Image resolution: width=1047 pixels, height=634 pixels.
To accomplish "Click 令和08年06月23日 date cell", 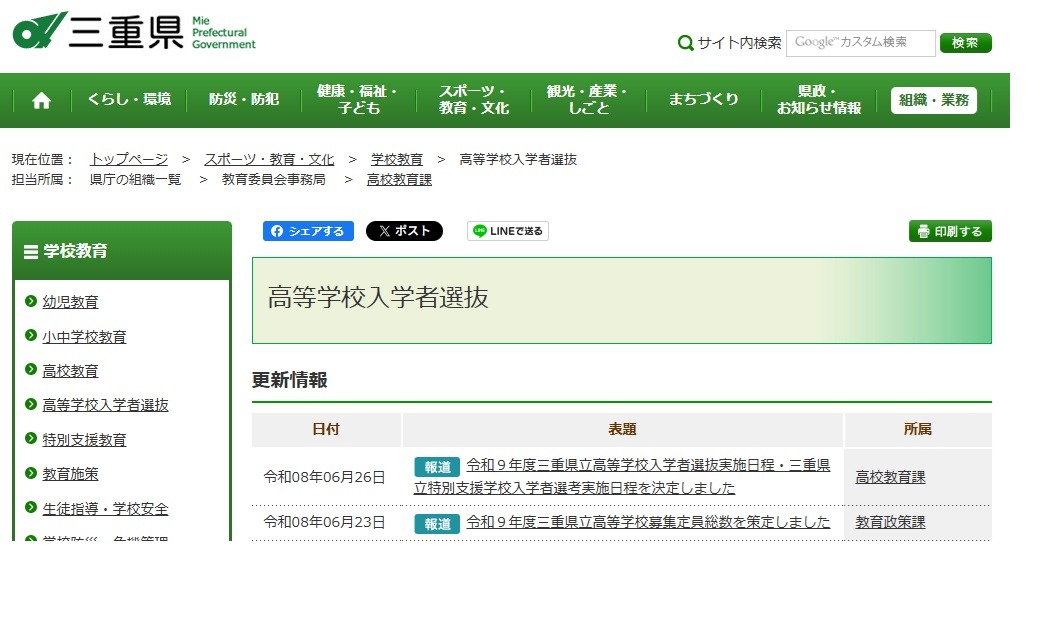I will [x=325, y=522].
